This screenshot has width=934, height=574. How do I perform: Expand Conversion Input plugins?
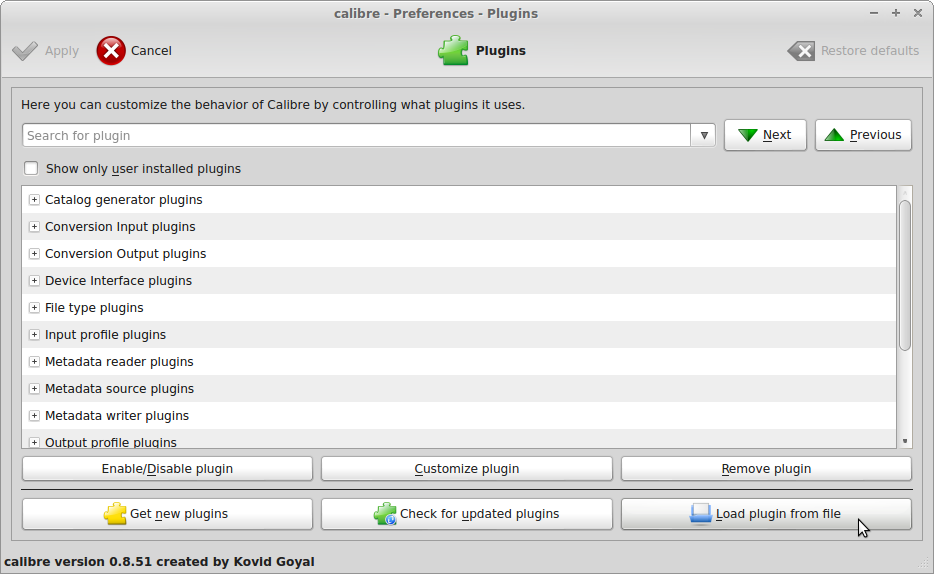[x=34, y=227]
